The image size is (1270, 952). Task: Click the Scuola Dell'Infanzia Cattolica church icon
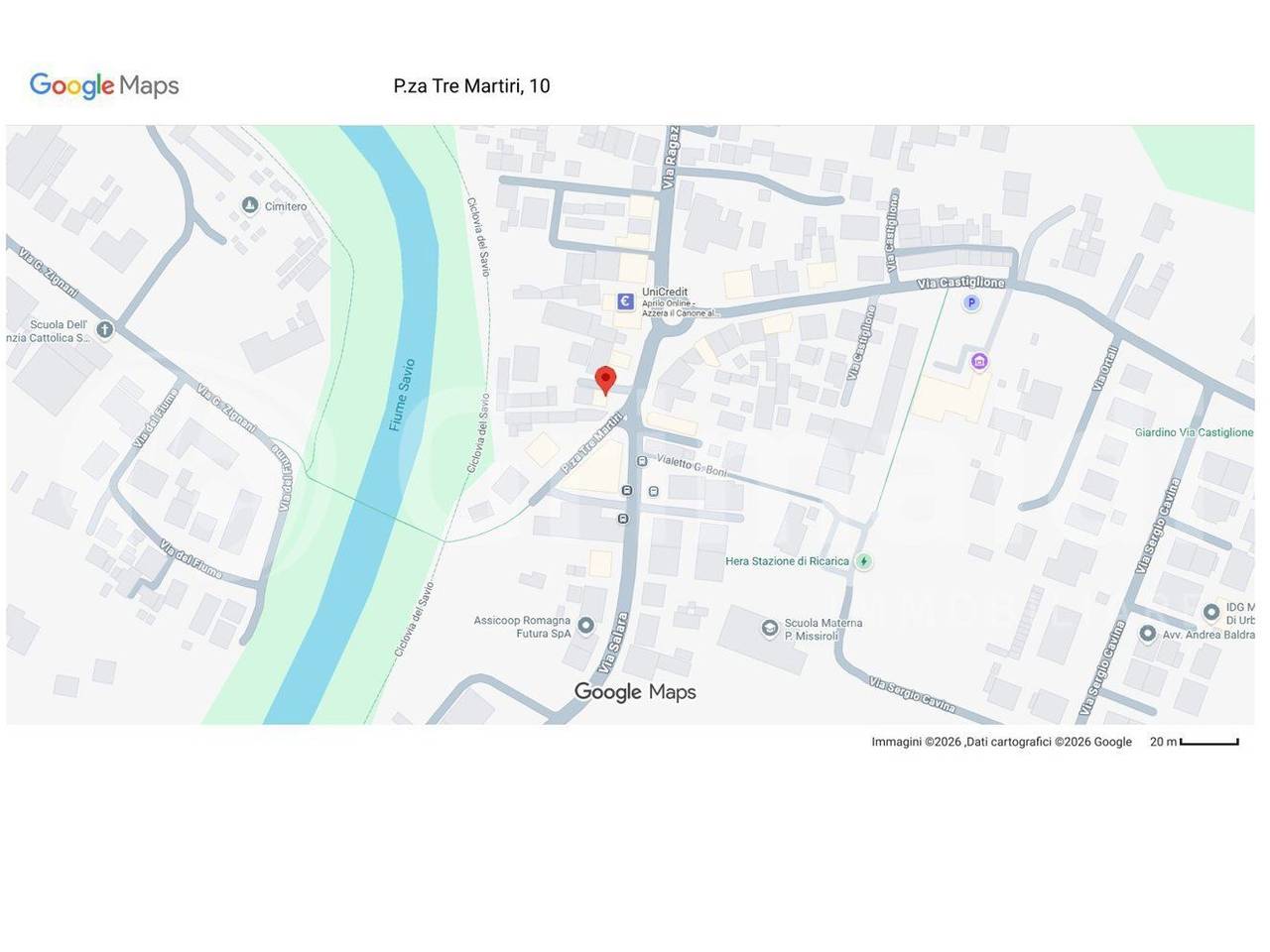coord(104,330)
